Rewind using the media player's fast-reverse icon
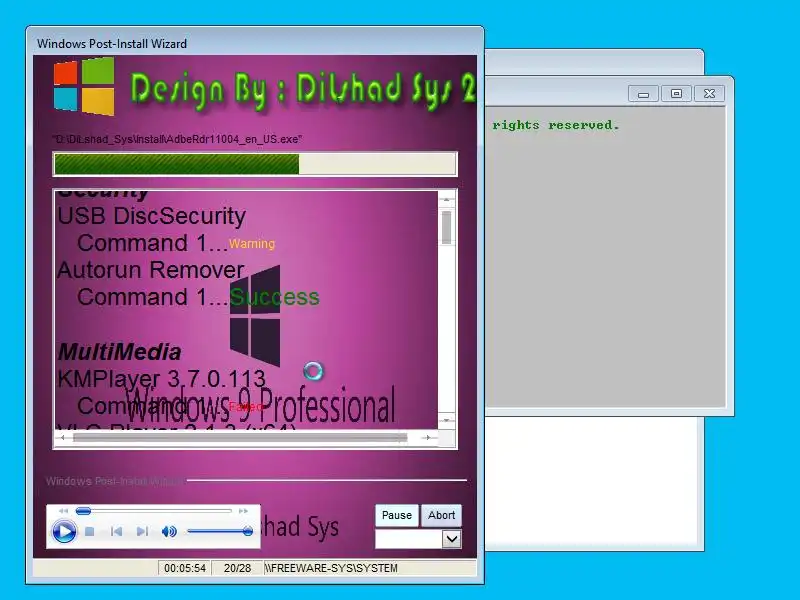 pyautogui.click(x=63, y=511)
